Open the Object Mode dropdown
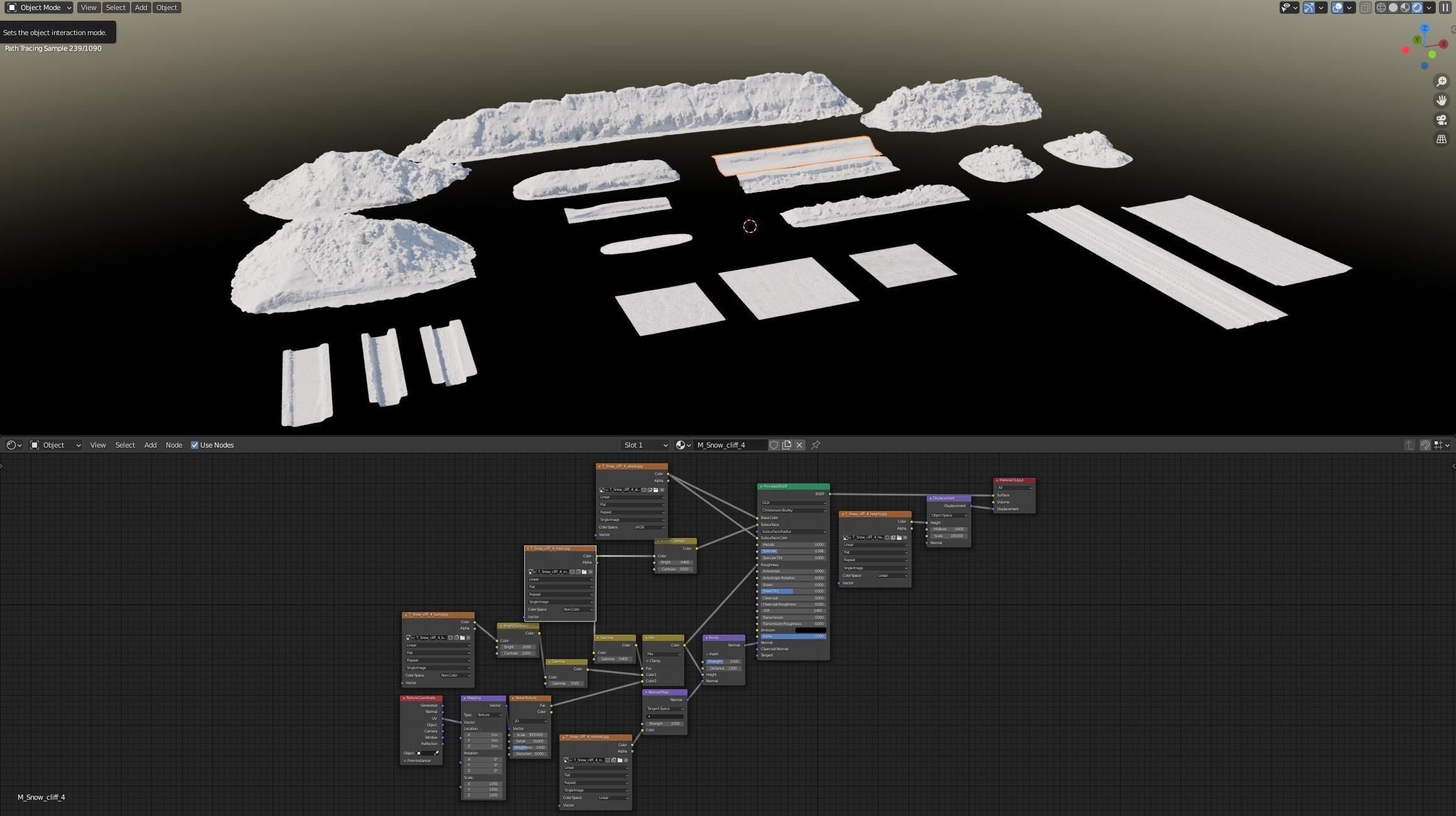The height and width of the screenshot is (816, 1456). [39, 8]
